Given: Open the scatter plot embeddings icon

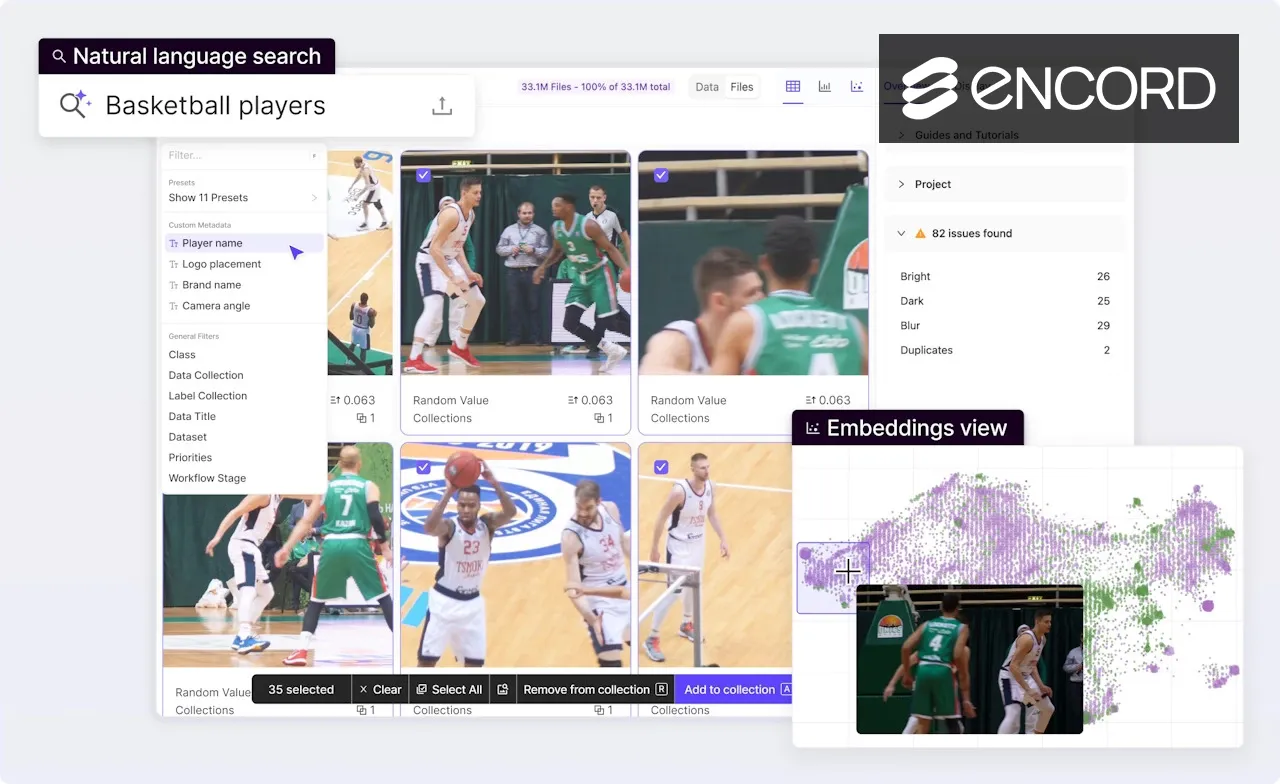Looking at the screenshot, I should click(857, 87).
